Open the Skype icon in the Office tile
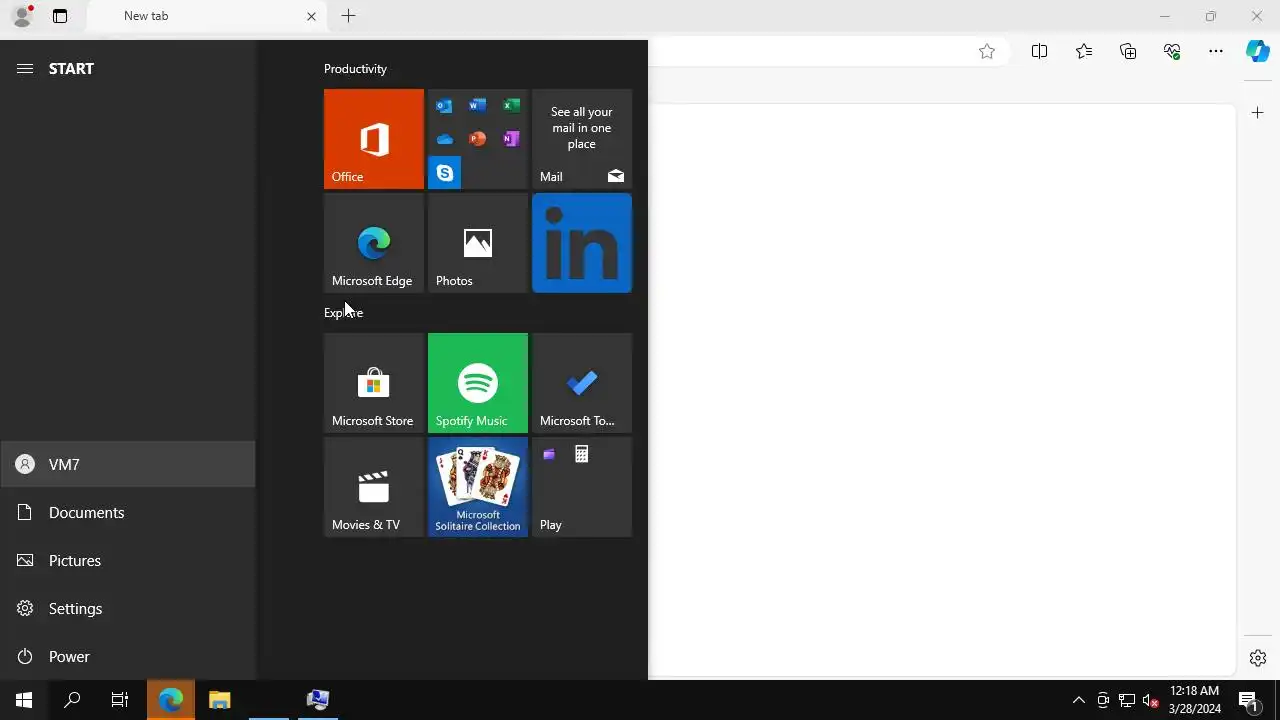Screen dimensions: 1280x720 tap(444, 173)
